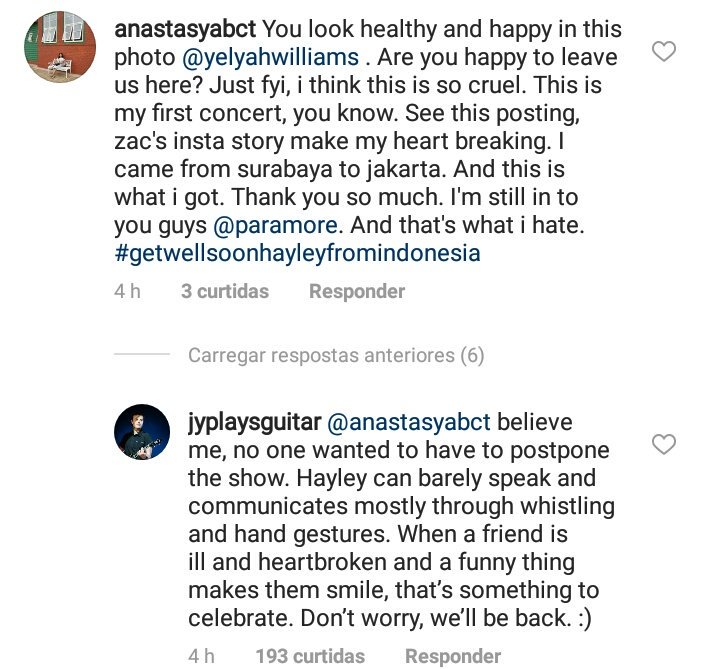This screenshot has height=669, width=719.
Task: Click the dash line before Carregar respostas
Action: pos(143,355)
